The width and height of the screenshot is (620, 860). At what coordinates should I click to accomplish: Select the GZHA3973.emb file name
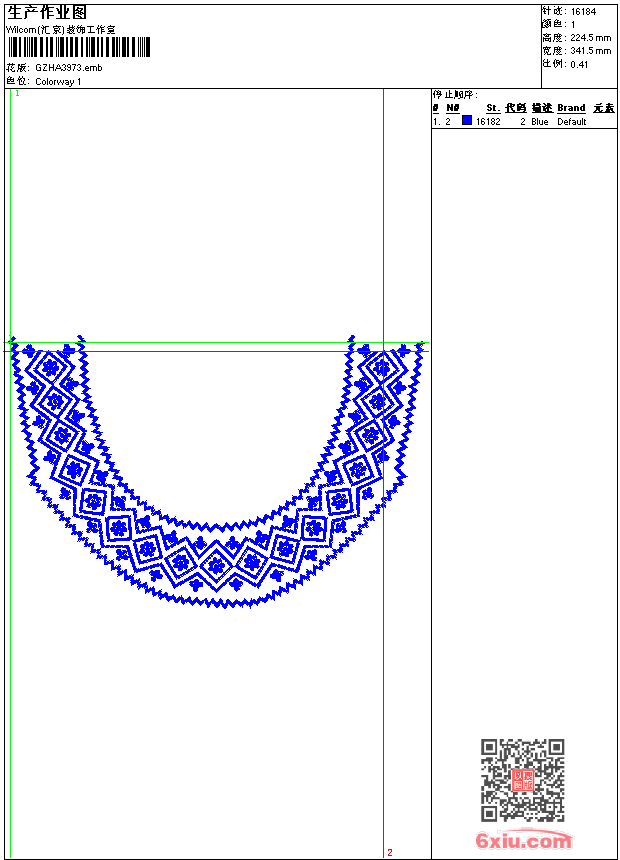(68, 67)
